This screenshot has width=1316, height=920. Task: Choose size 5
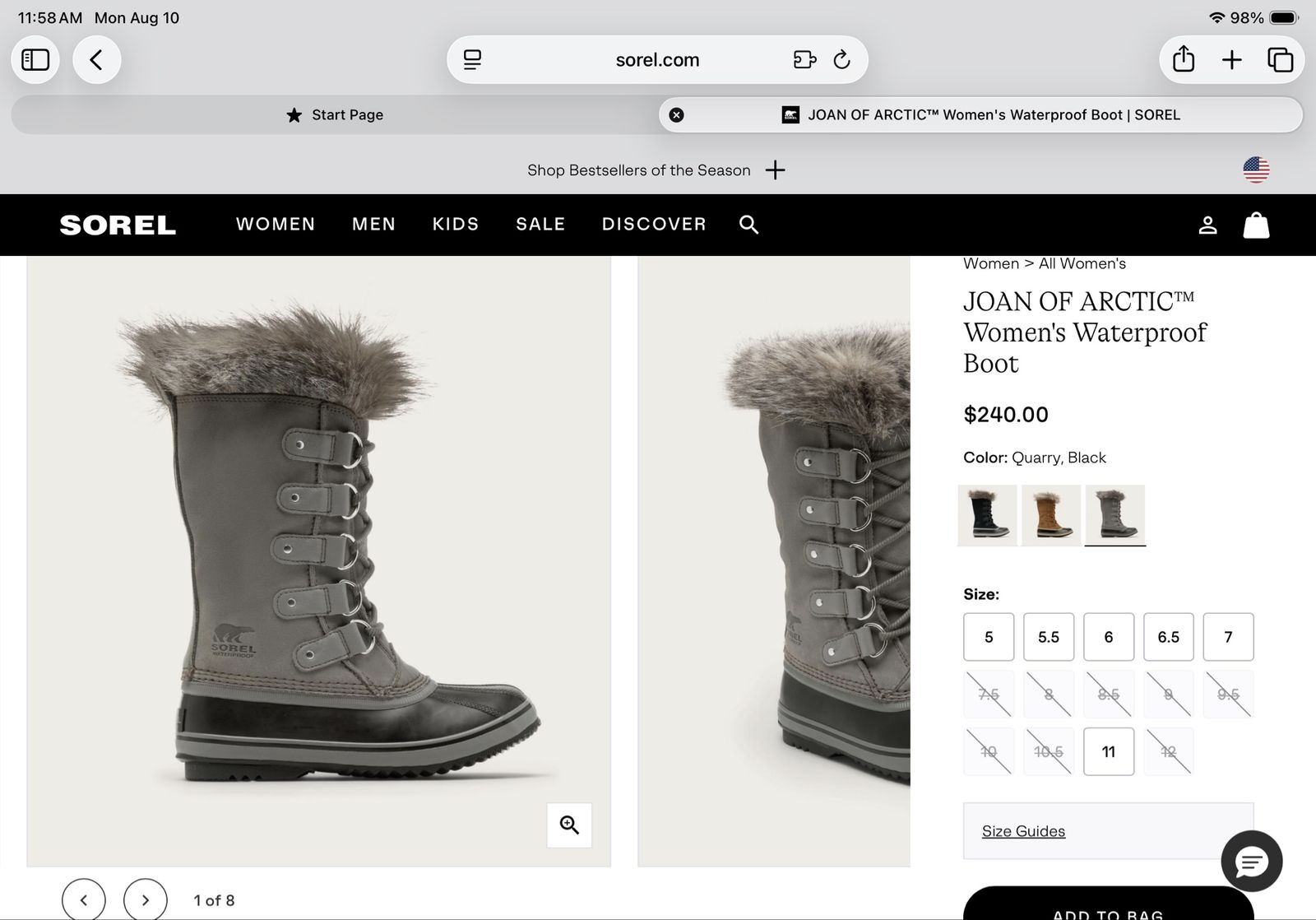(989, 637)
